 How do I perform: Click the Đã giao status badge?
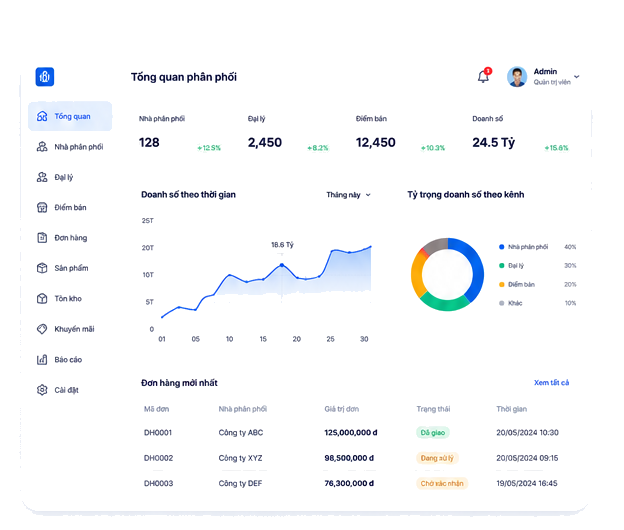[x=433, y=433]
